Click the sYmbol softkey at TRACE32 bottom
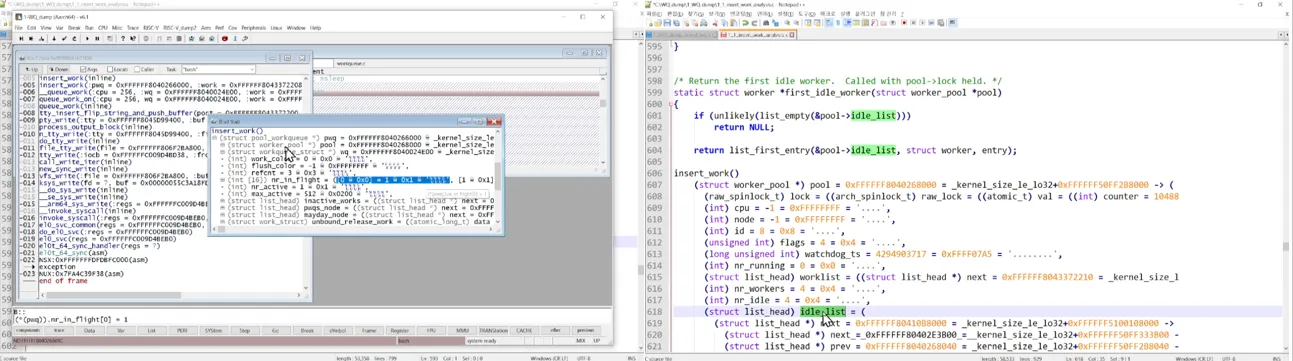 click(x=338, y=330)
